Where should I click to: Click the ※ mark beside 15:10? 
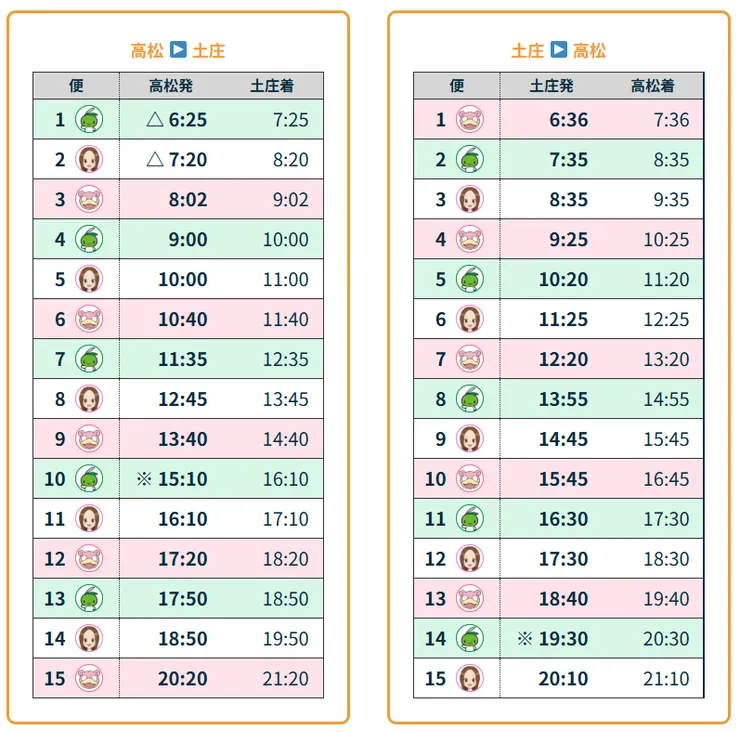click(144, 479)
